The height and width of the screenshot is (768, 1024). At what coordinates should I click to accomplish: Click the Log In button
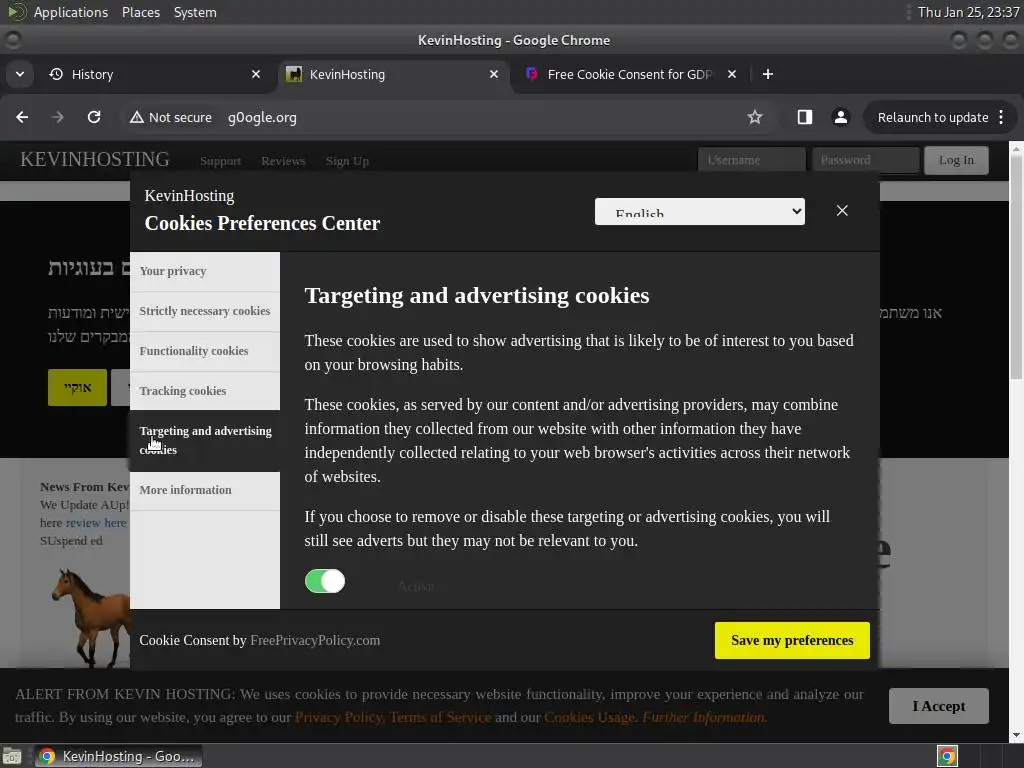pyautogui.click(x=956, y=160)
